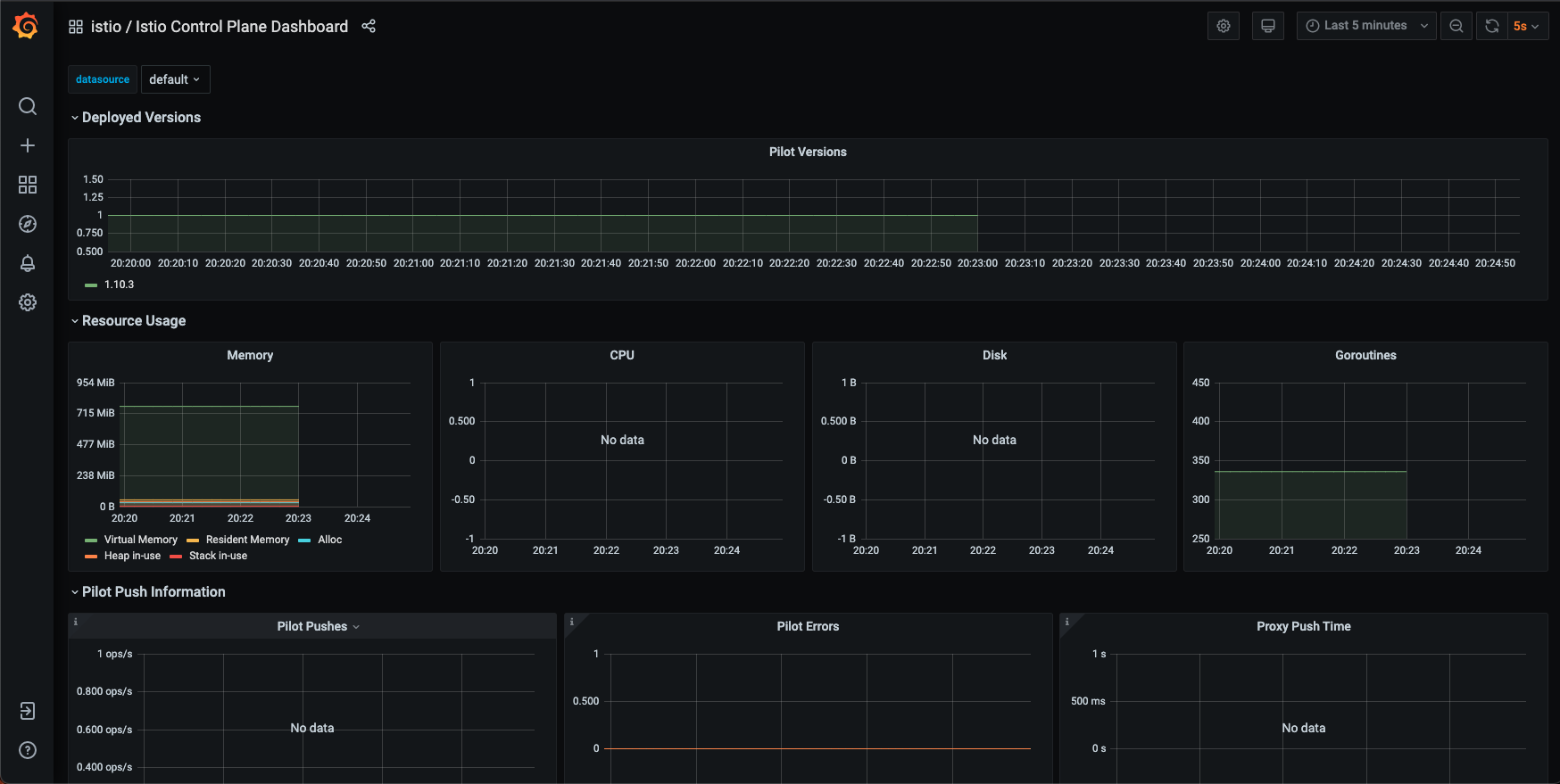This screenshot has width=1560, height=784.
Task: Toggle Stack in-use legend series
Action: 218,556
